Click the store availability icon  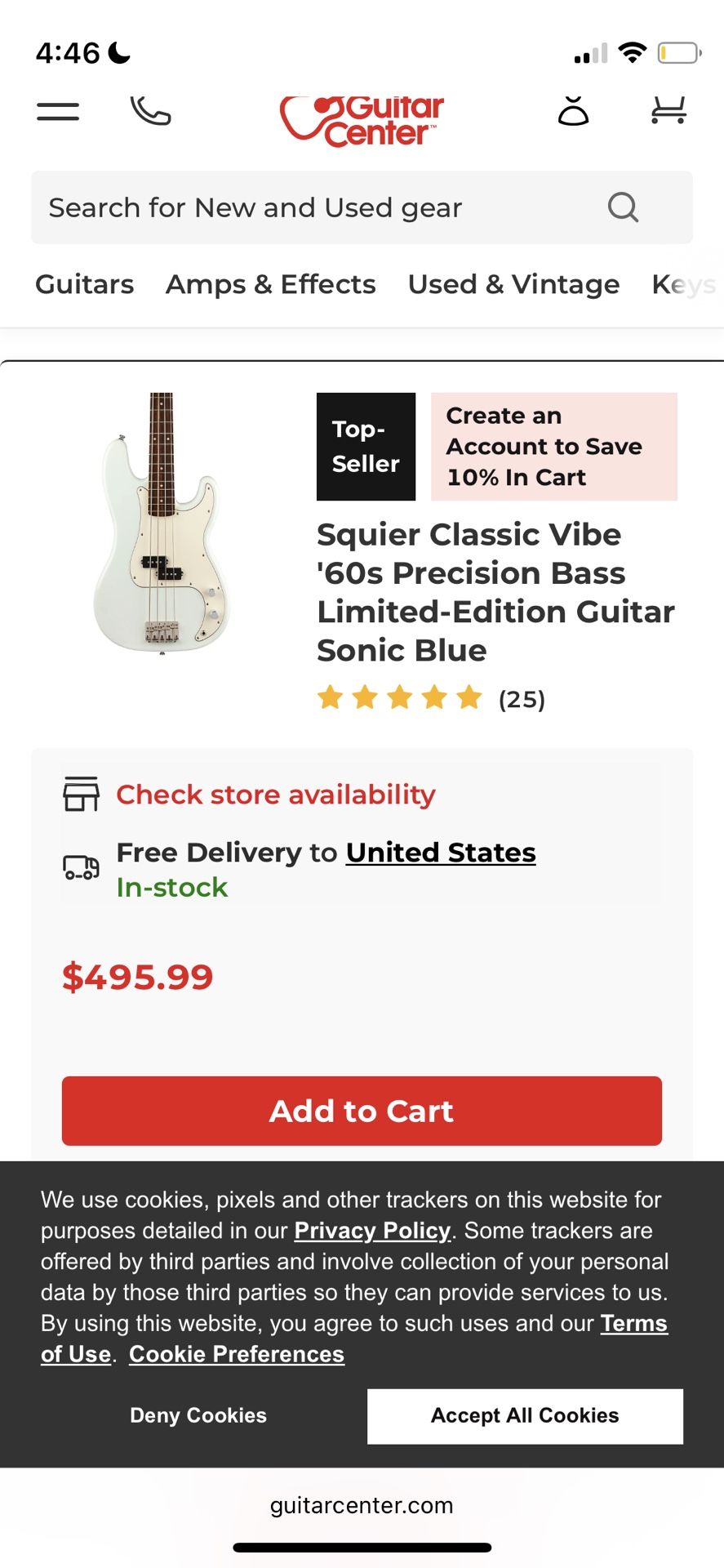[81, 794]
